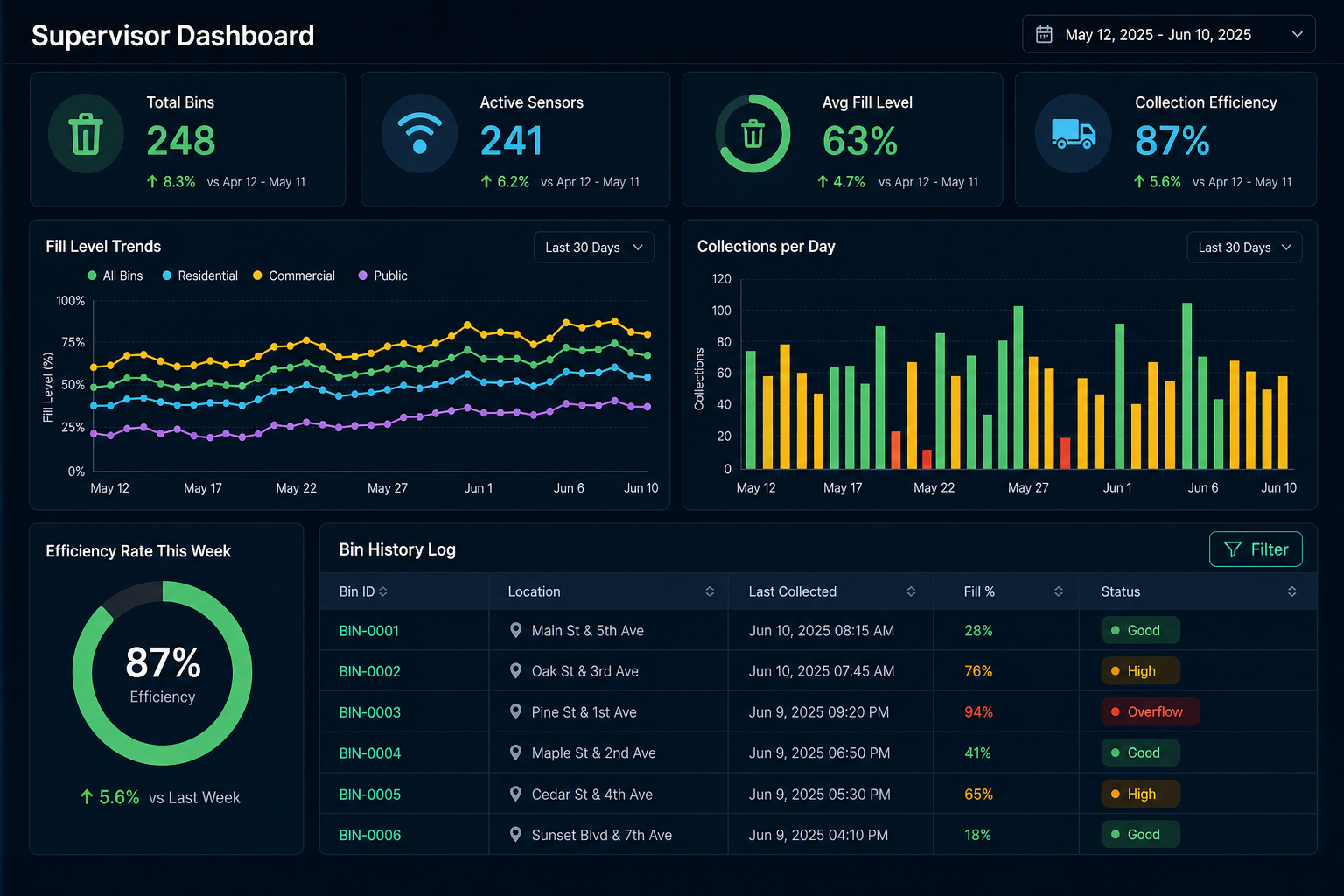This screenshot has height=896, width=1344.
Task: Click the Active Sensors value 241
Action: 511,141
